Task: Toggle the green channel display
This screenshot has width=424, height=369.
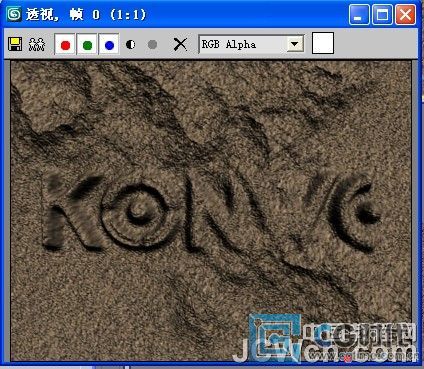Action: (x=87, y=45)
